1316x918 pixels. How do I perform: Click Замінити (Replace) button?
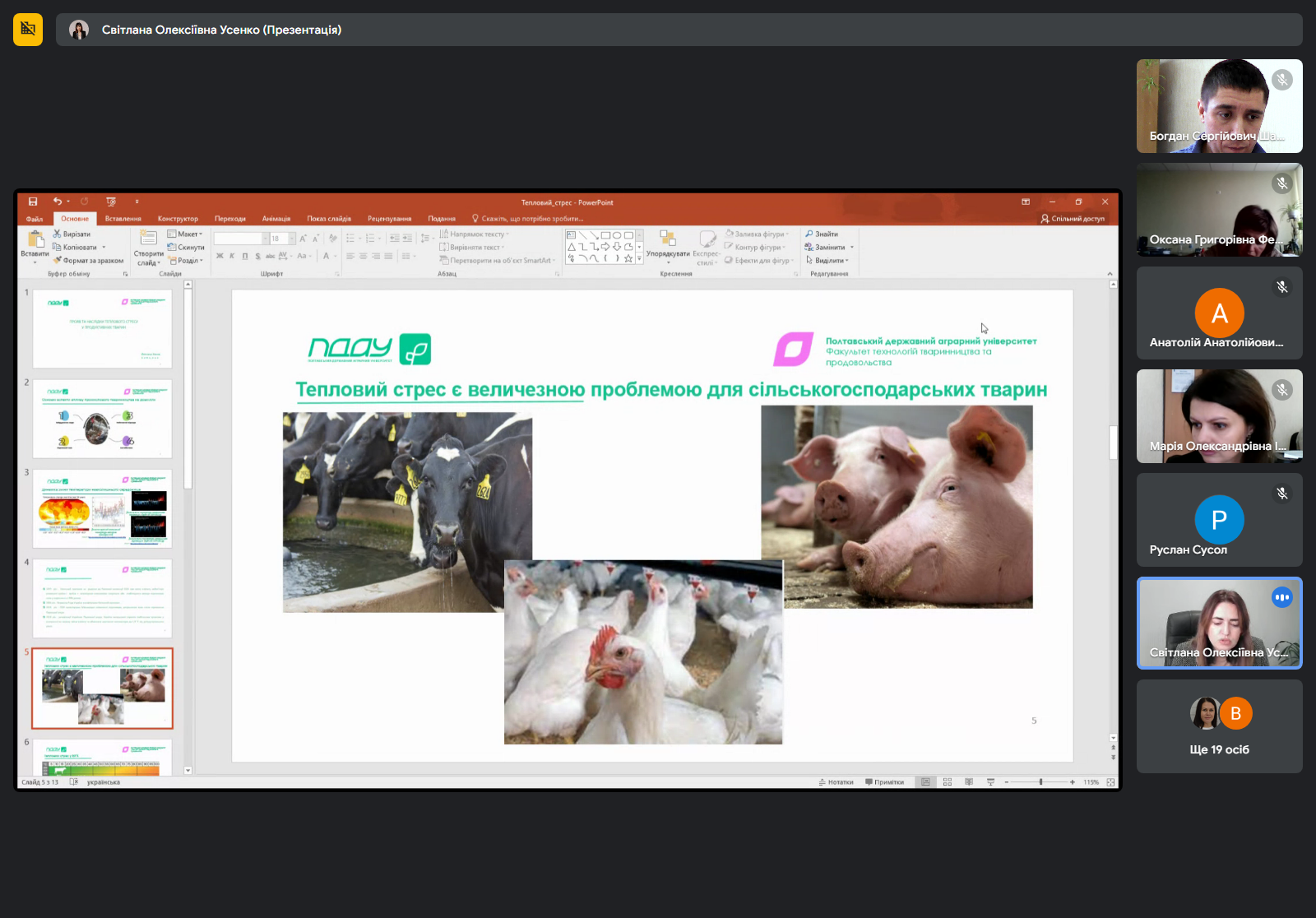[826, 247]
